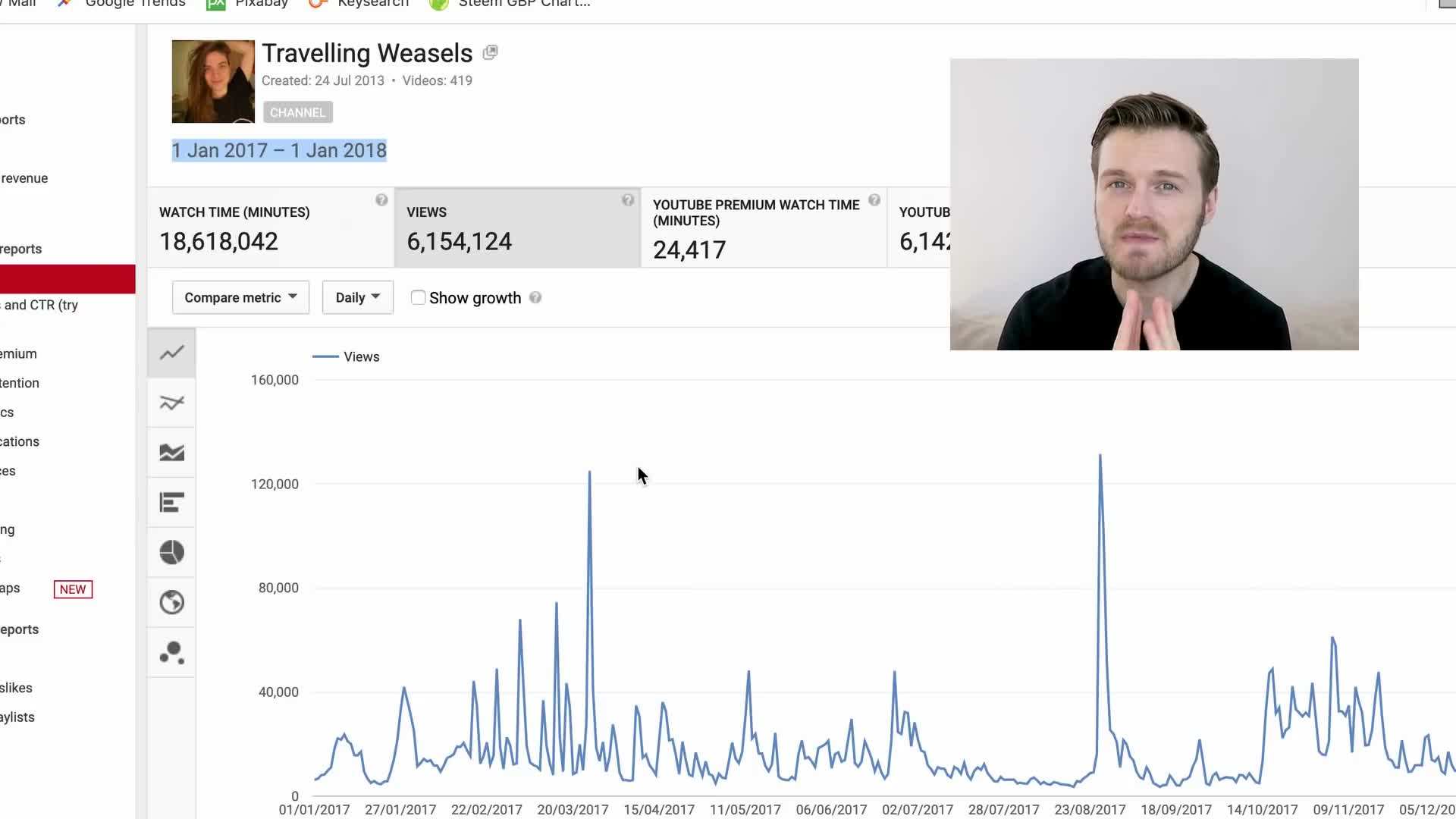1456x819 pixels.
Task: Select the Views metric tab
Action: 517,227
